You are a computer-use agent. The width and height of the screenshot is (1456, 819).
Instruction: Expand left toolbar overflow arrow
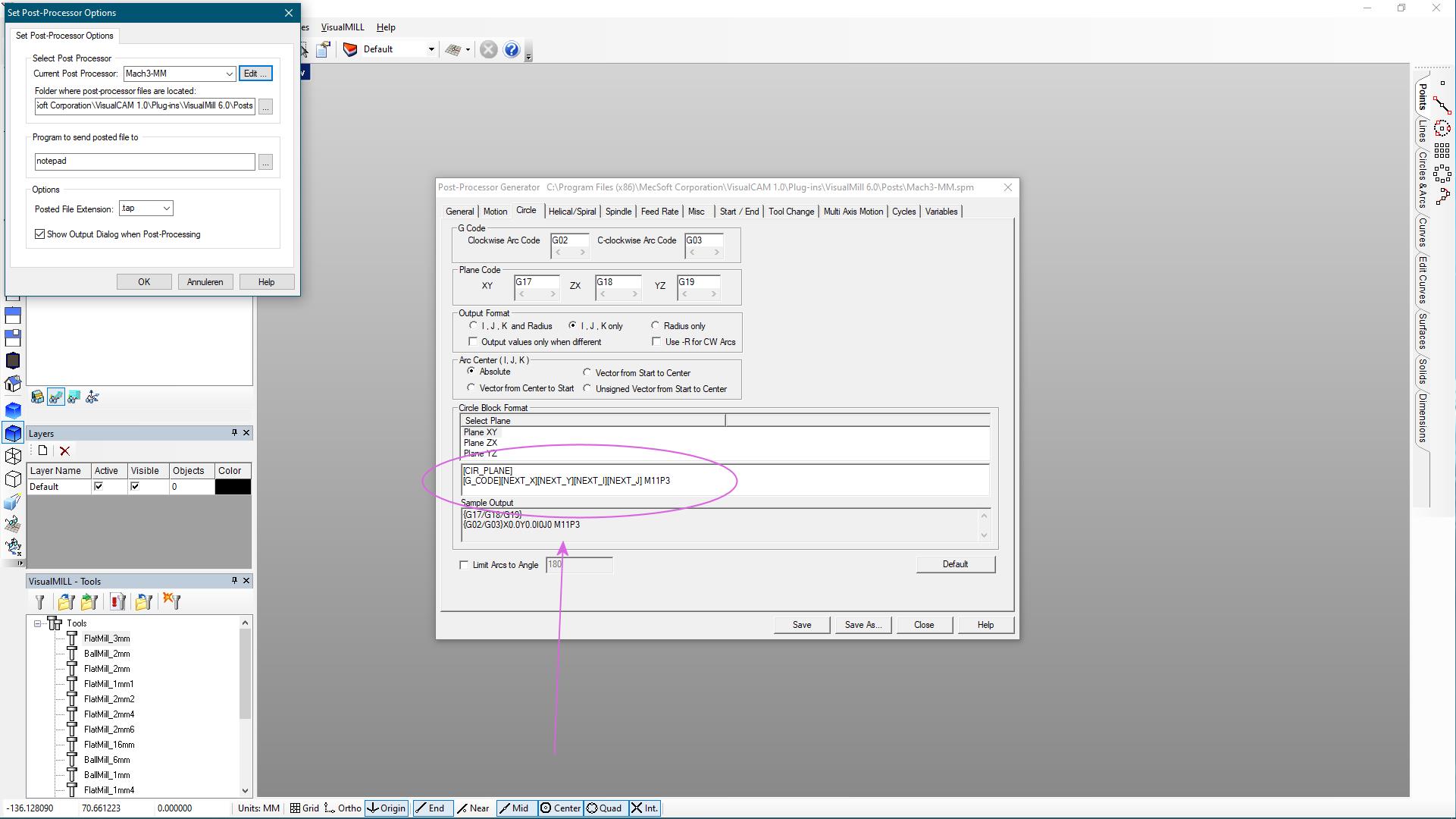click(x=20, y=563)
